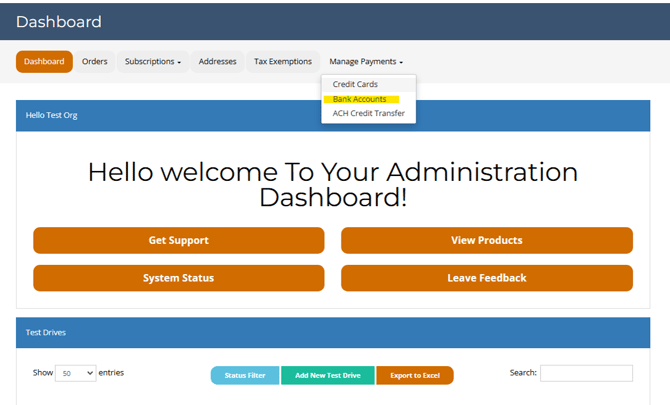
Task: Open the Show entries count dropdown
Action: tap(76, 373)
